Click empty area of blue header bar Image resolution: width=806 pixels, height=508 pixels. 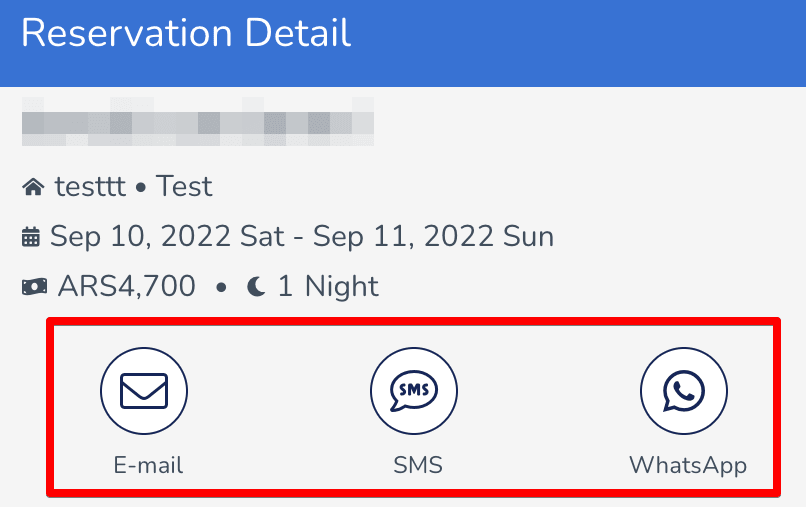point(576,41)
